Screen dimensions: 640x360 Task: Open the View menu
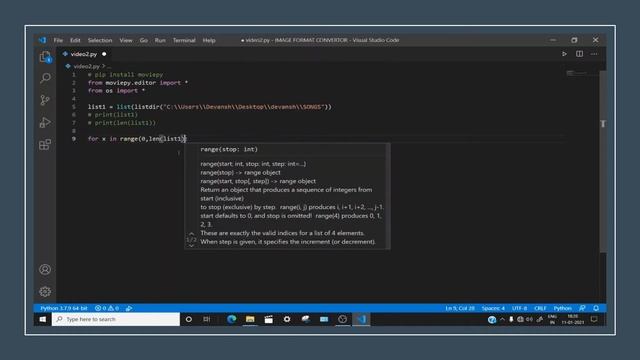(x=126, y=40)
